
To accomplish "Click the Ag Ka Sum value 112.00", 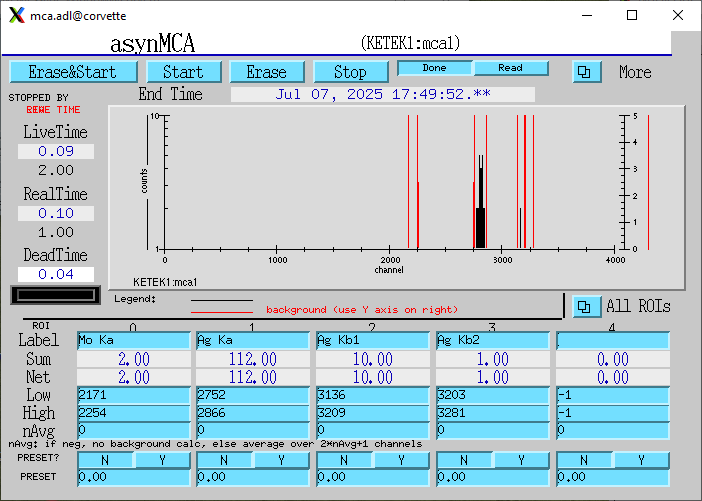I will point(253,360).
